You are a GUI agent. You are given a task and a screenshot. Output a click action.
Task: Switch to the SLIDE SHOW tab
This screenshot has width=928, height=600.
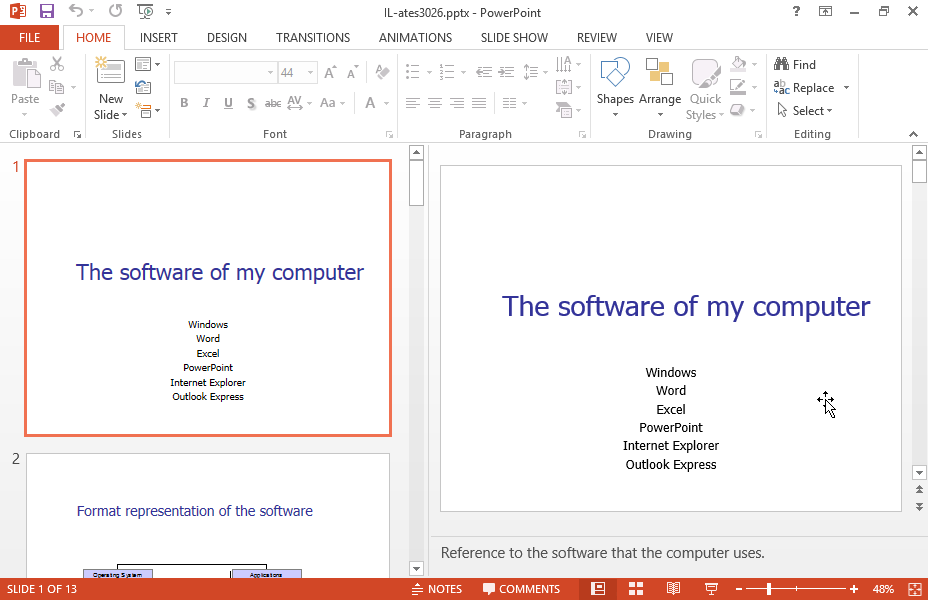coord(514,37)
